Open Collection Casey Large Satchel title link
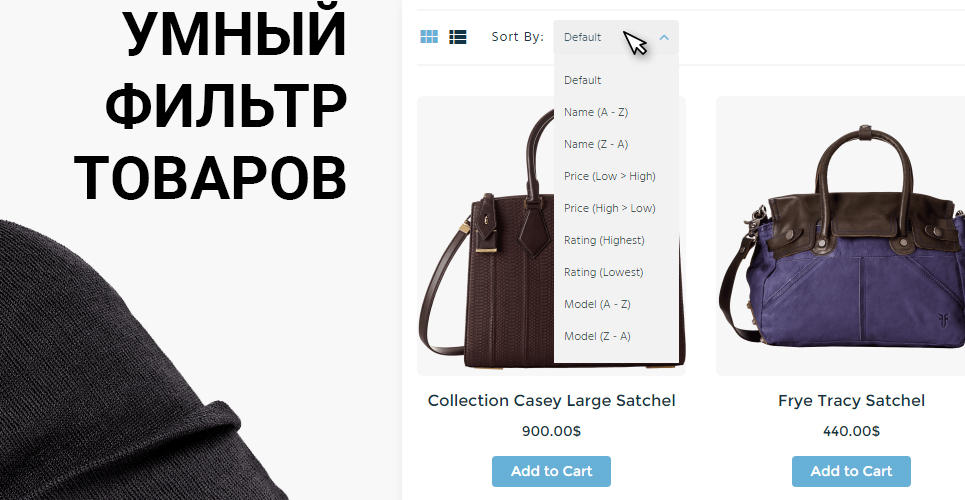 [551, 401]
